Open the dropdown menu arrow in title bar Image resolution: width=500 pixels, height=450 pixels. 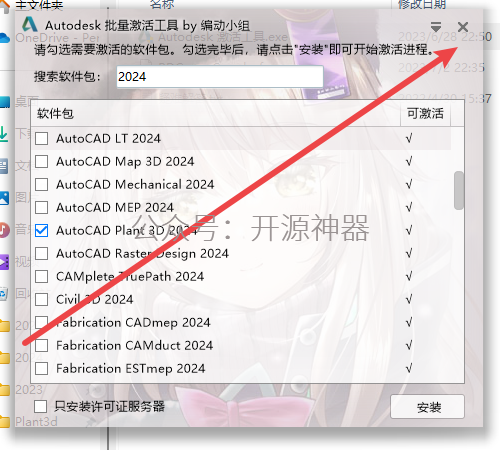436,27
